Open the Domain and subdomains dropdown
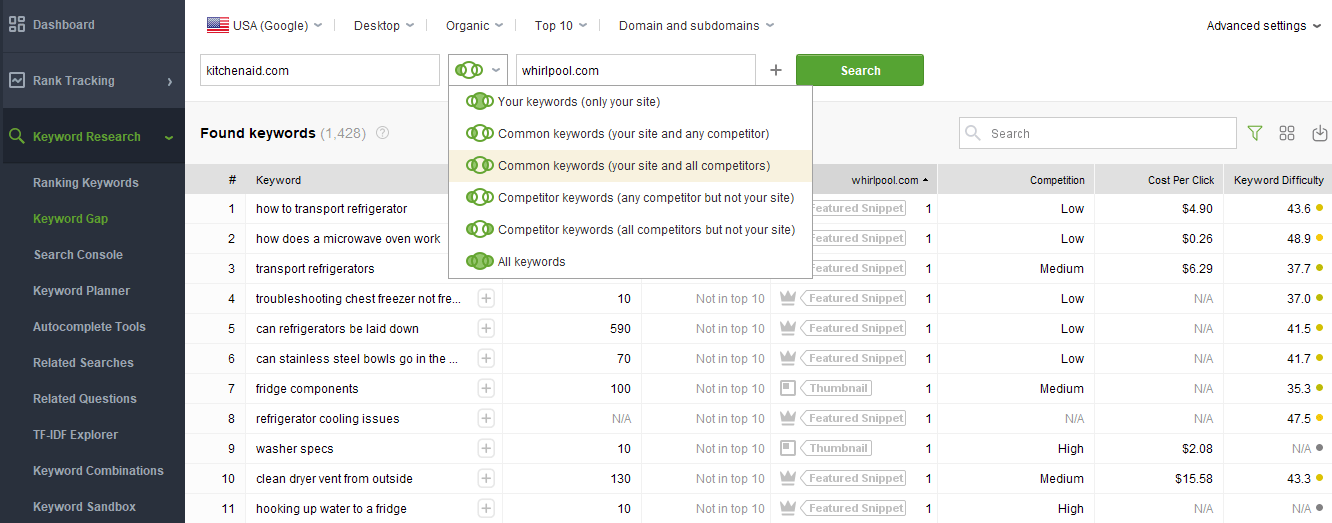 (x=696, y=25)
